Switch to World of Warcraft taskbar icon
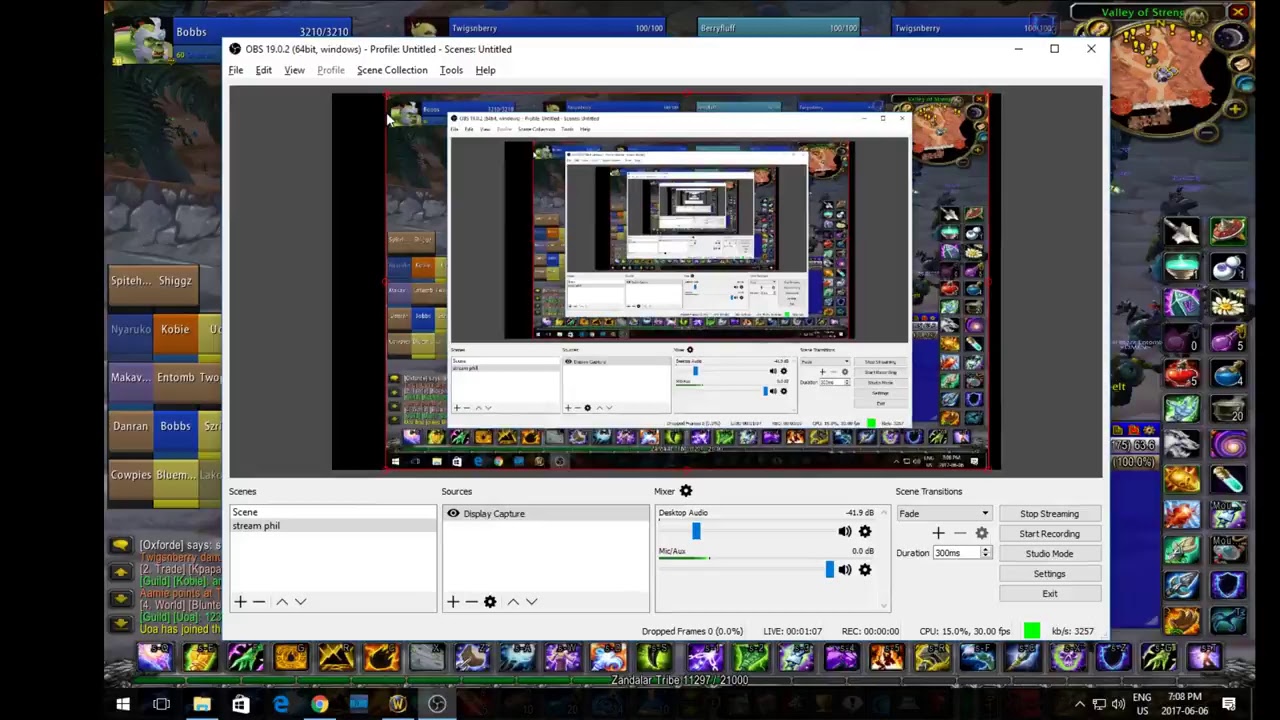The width and height of the screenshot is (1280, 720). (x=398, y=705)
